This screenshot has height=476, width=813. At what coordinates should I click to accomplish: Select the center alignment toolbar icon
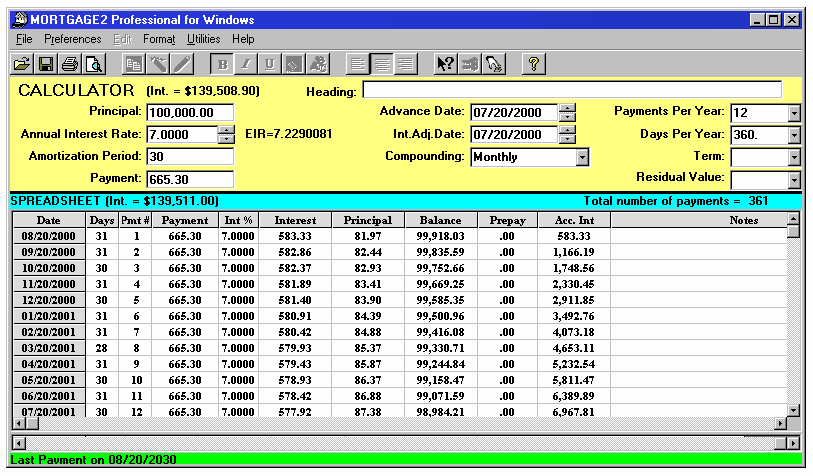(x=382, y=64)
